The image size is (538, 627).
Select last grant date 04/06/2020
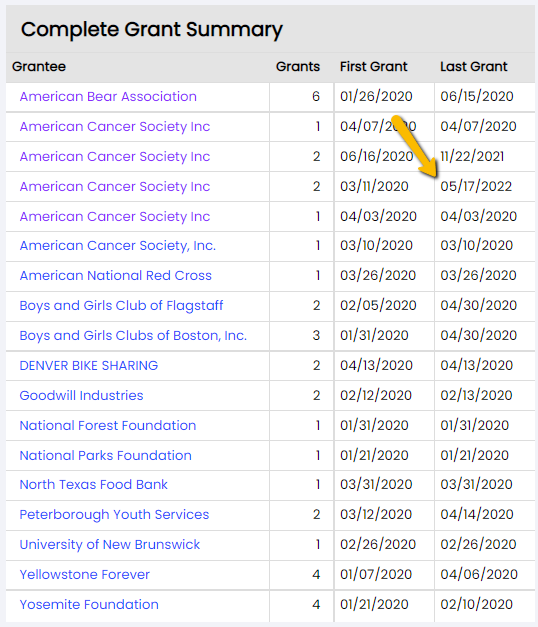[x=479, y=575]
